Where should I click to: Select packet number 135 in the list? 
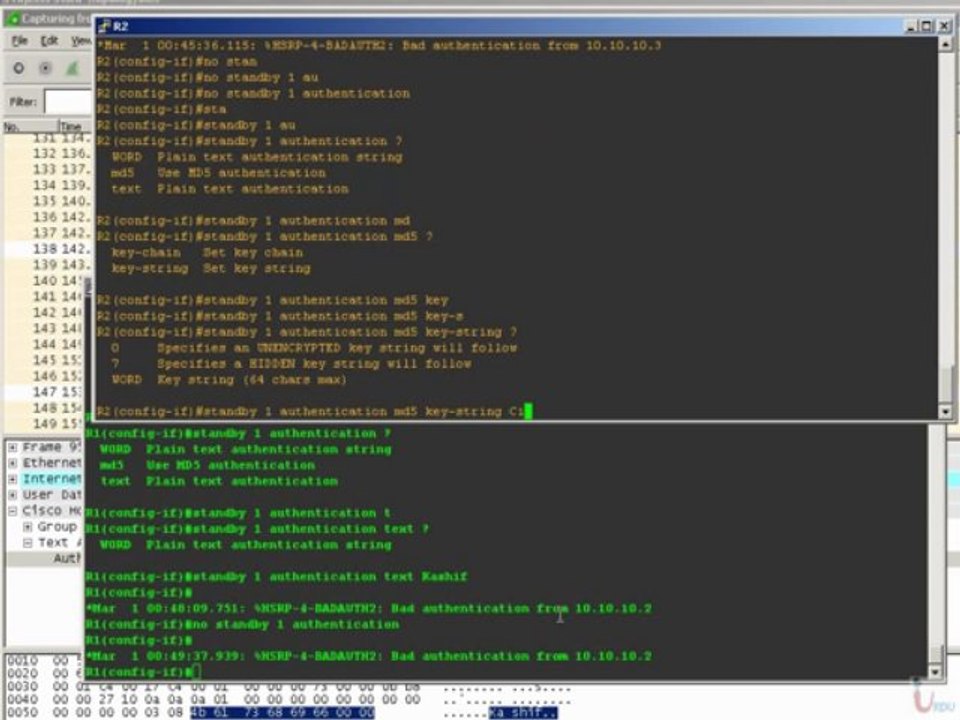click(x=48, y=201)
